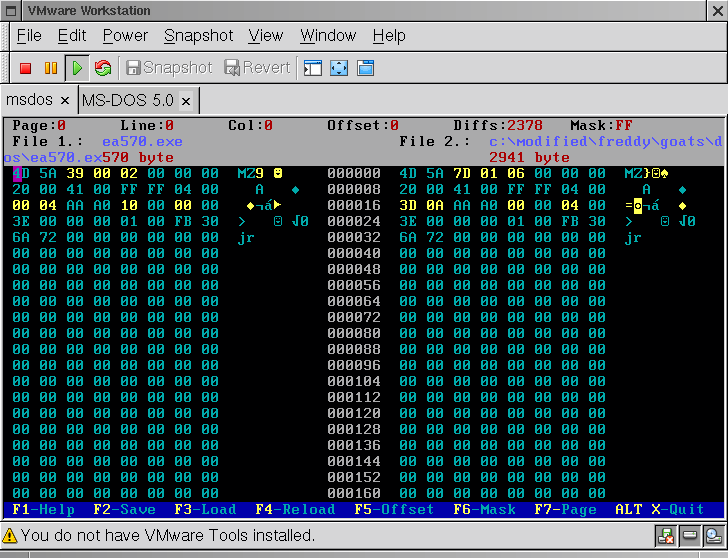The image size is (728, 558).
Task: Click the offset label 000016
Action: coord(354,205)
